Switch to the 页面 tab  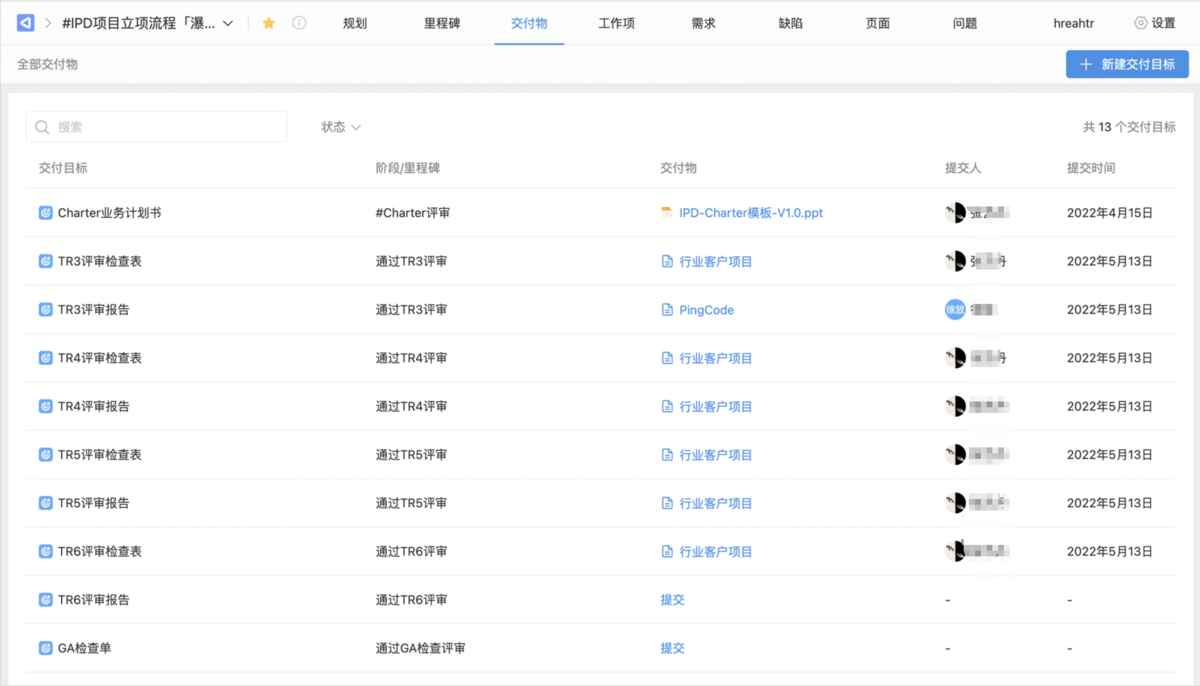[x=878, y=23]
